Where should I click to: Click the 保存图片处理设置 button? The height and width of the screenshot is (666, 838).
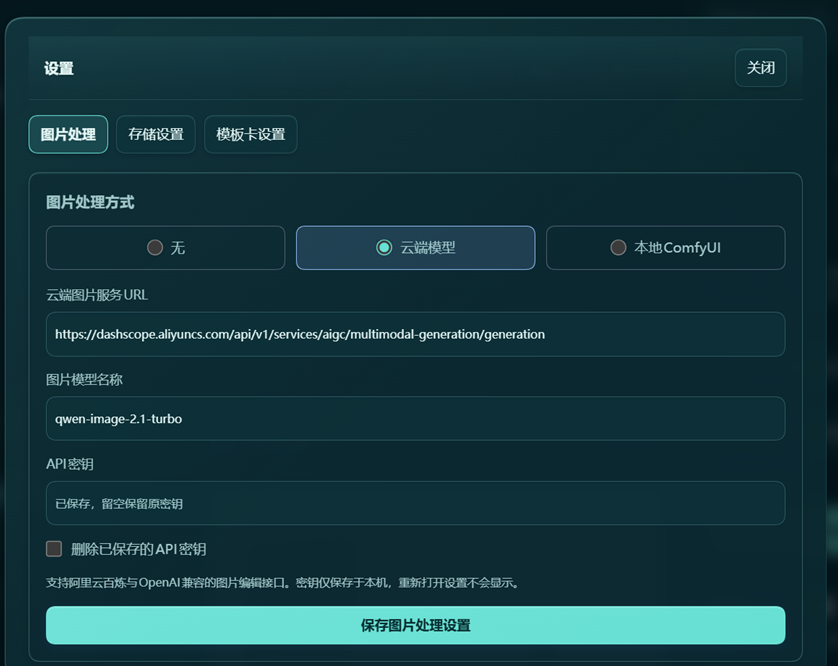click(x=415, y=625)
